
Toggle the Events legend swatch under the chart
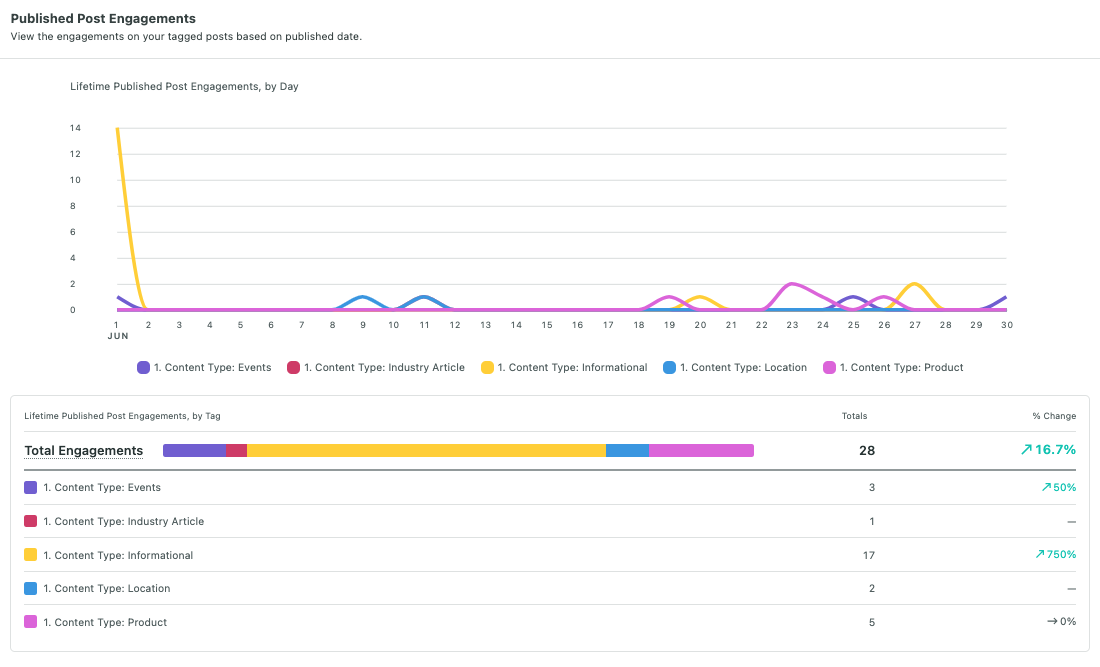[143, 368]
